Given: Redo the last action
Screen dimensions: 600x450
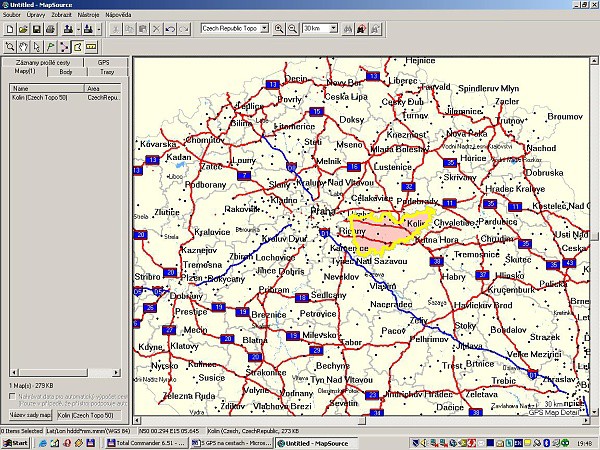Looking at the screenshot, I should pyautogui.click(x=184, y=29).
